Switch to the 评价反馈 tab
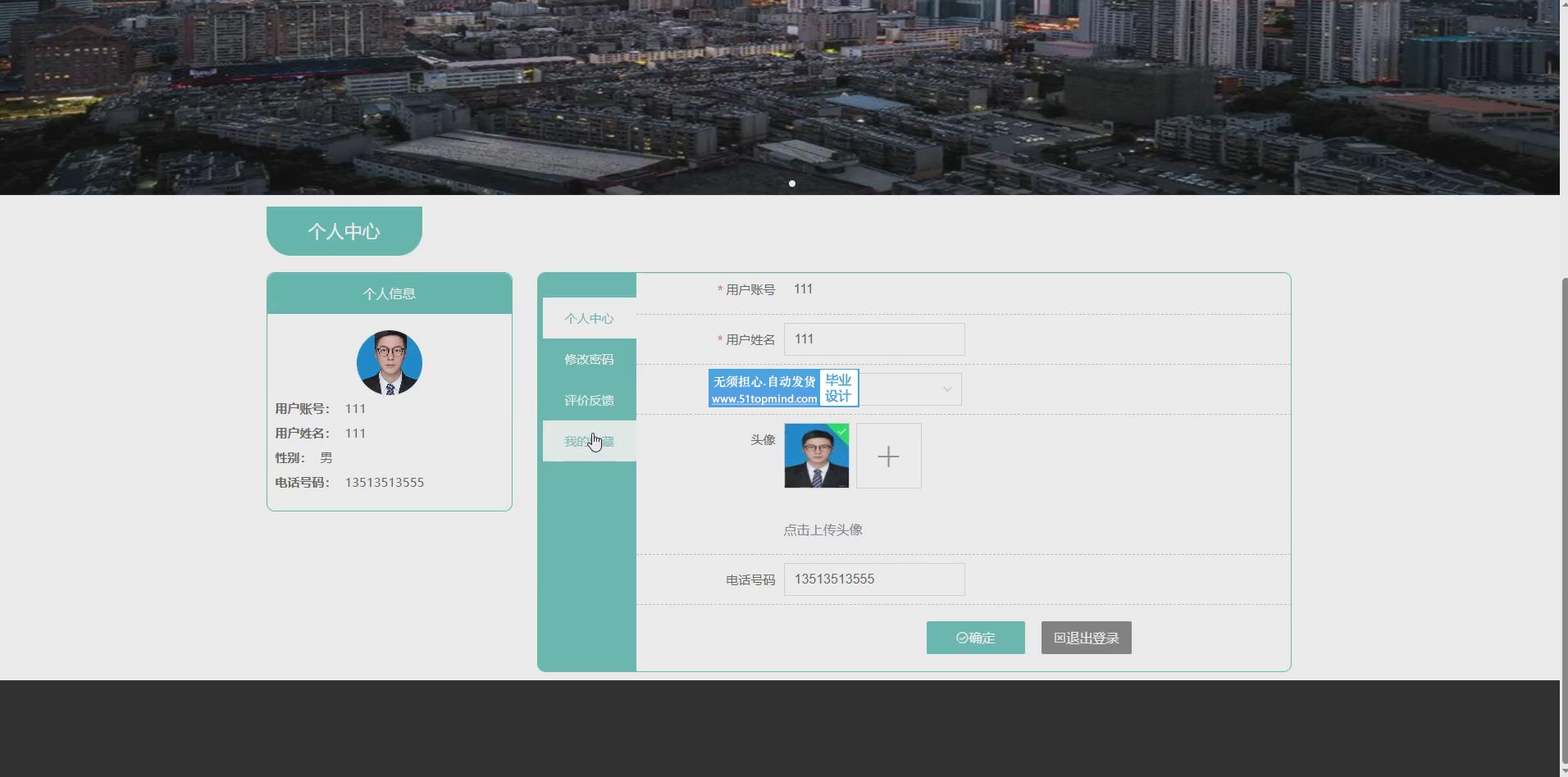 point(589,401)
